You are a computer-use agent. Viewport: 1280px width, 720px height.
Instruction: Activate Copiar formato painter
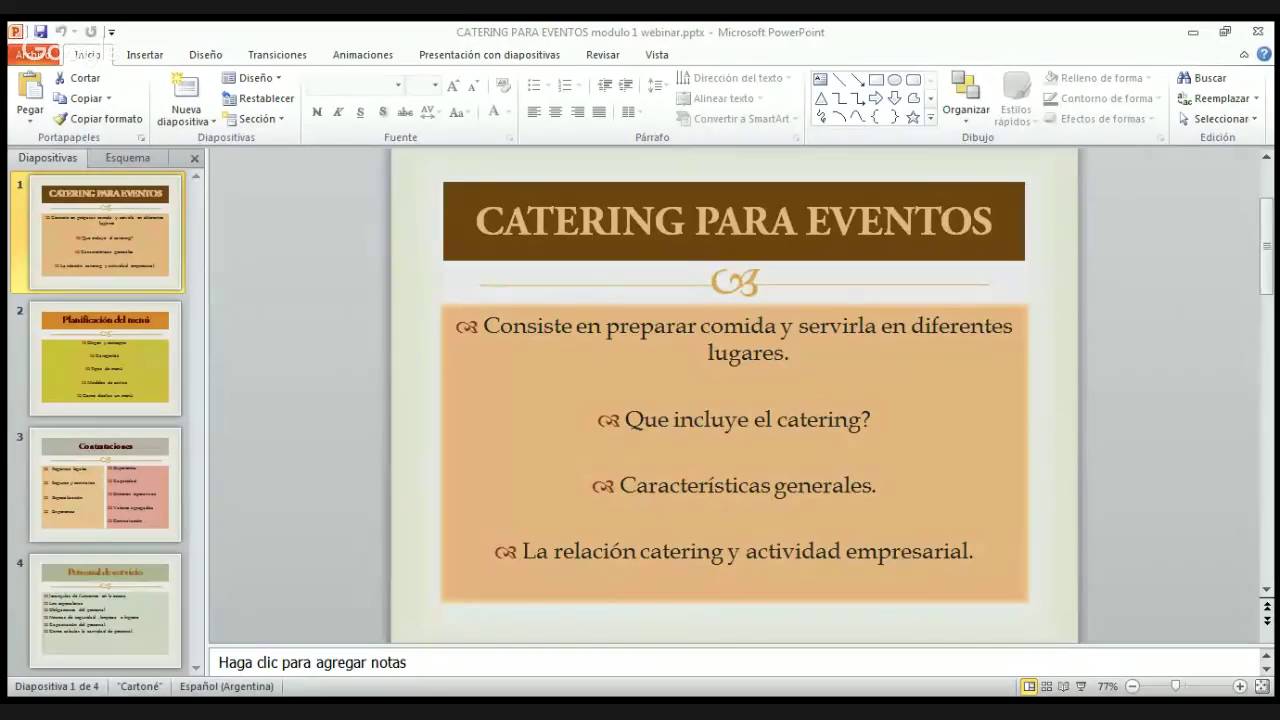pyautogui.click(x=98, y=119)
